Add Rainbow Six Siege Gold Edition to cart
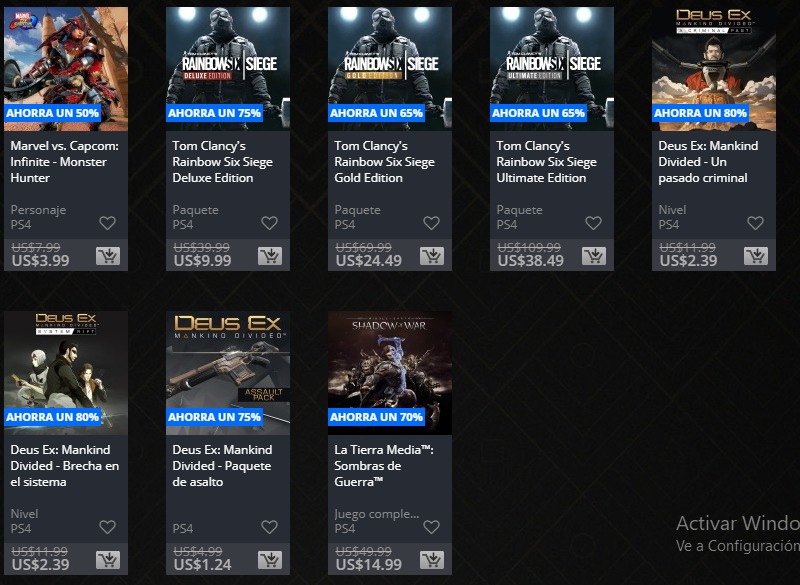Viewport: 800px width, 585px height. 432,256
